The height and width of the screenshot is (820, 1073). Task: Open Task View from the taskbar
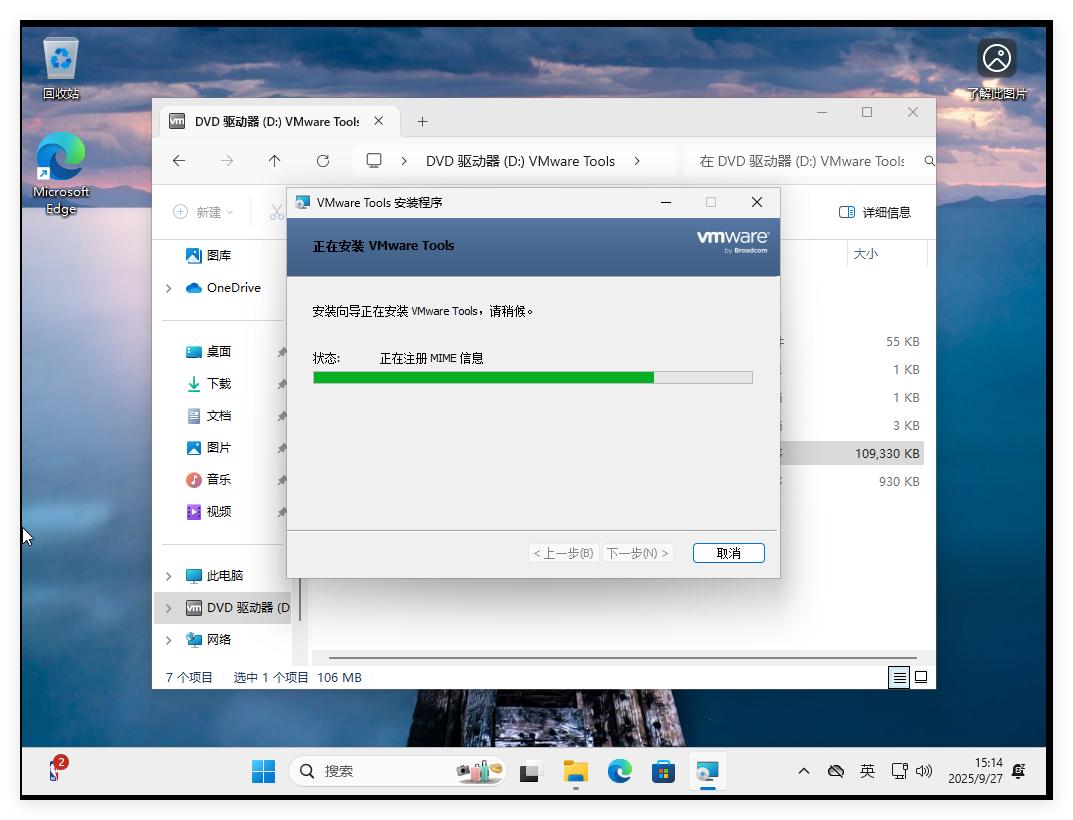(529, 771)
